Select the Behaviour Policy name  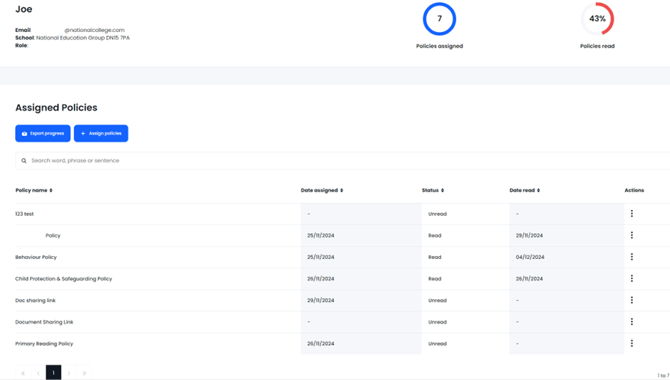click(x=36, y=257)
